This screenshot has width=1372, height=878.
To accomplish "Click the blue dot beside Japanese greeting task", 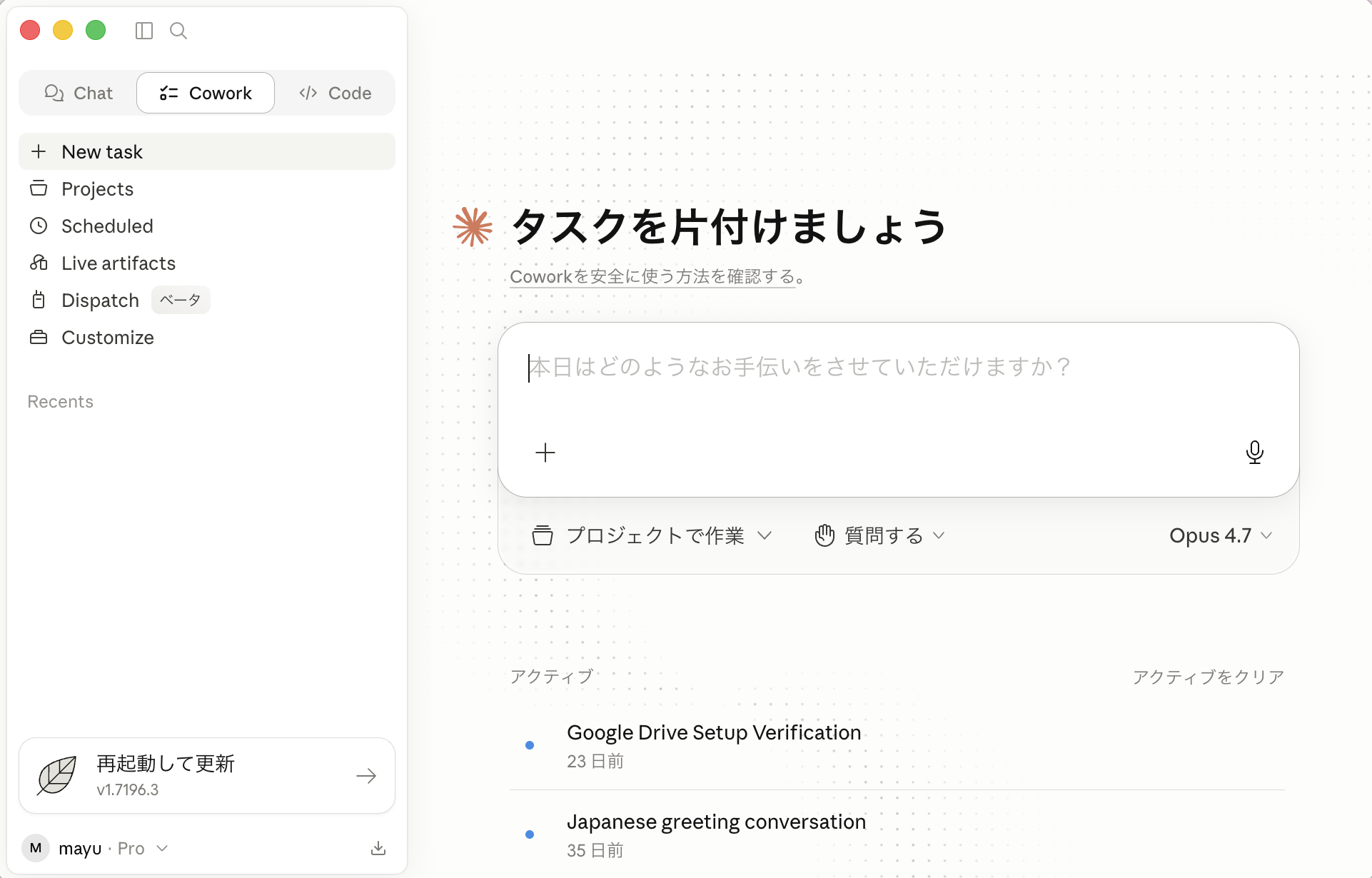I will pos(530,834).
